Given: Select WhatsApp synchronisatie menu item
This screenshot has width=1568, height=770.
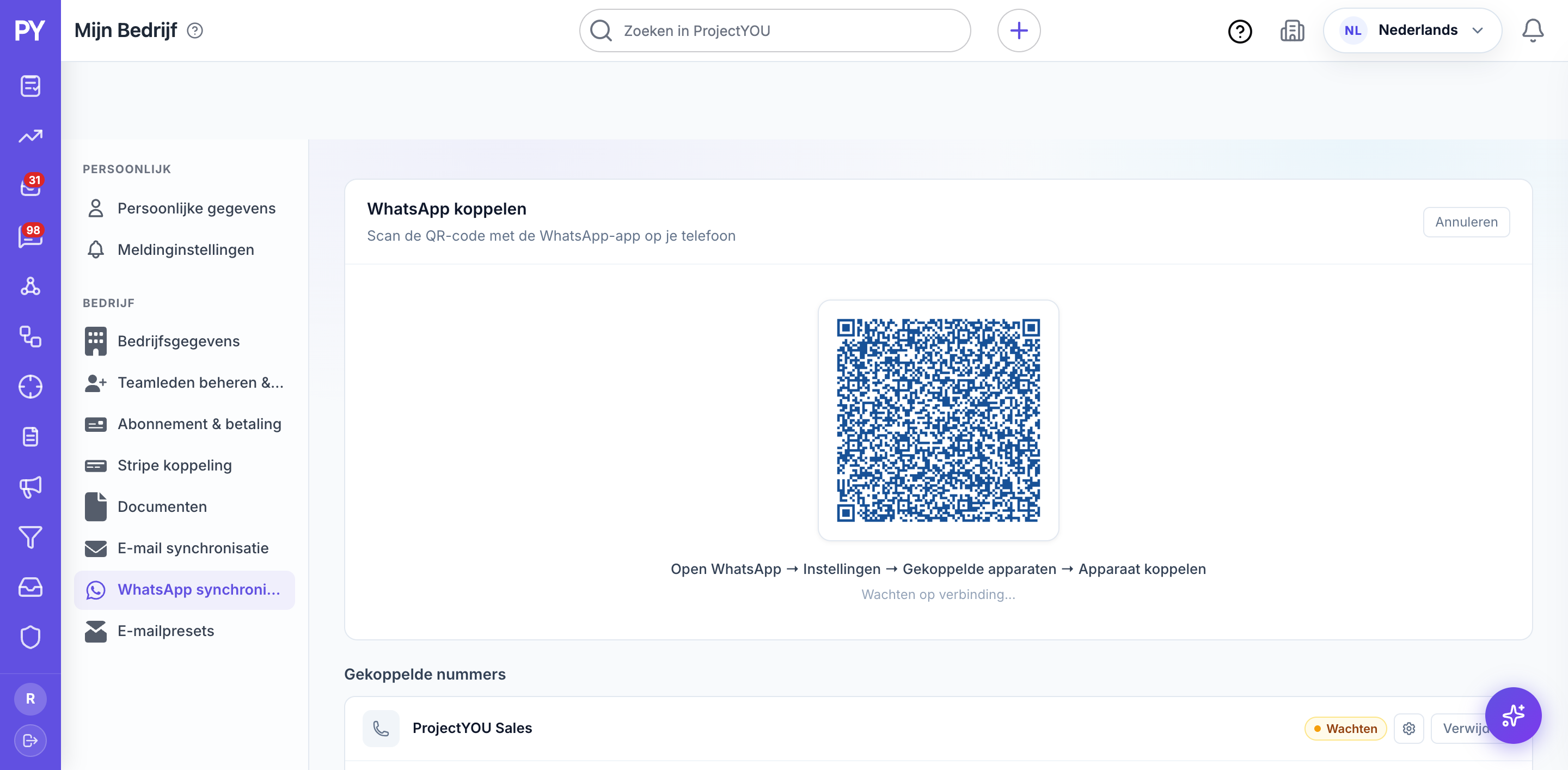Looking at the screenshot, I should point(185,589).
